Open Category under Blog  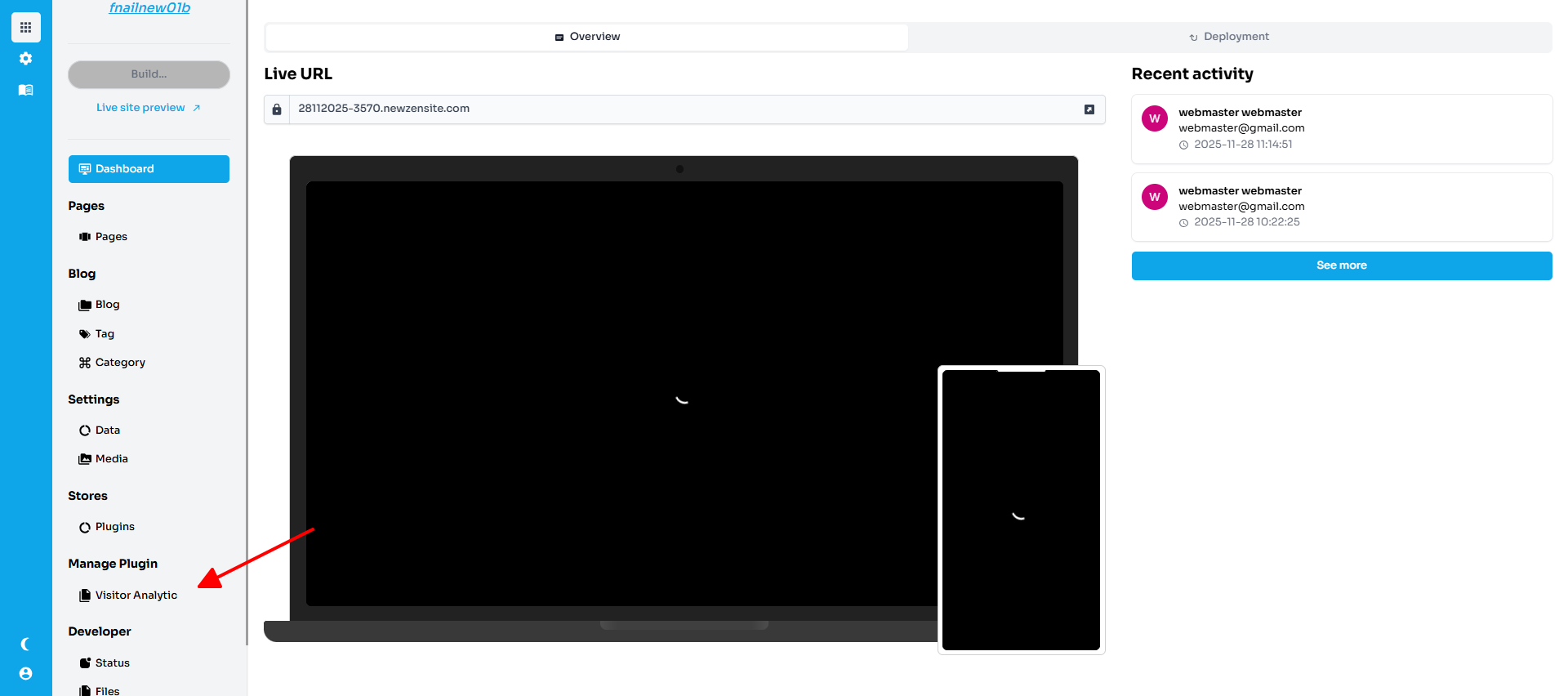119,363
